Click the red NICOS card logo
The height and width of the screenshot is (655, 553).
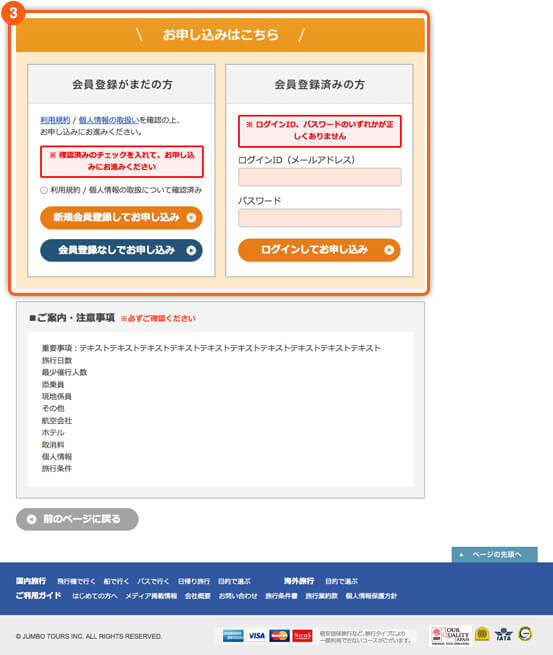click(302, 636)
